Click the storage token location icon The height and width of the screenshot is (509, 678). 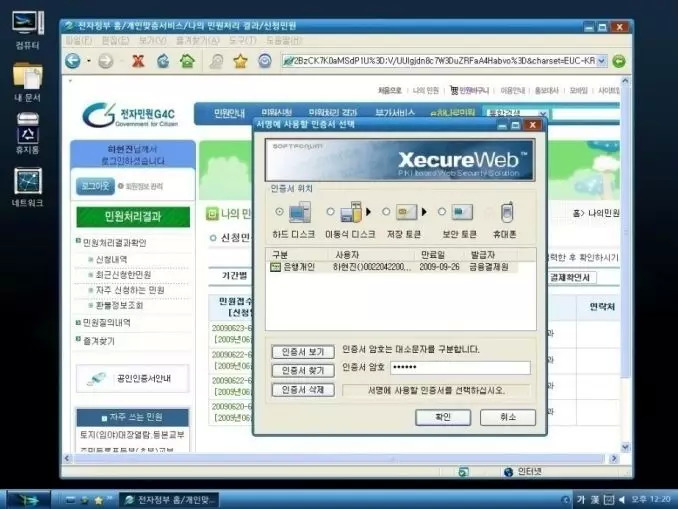406,212
